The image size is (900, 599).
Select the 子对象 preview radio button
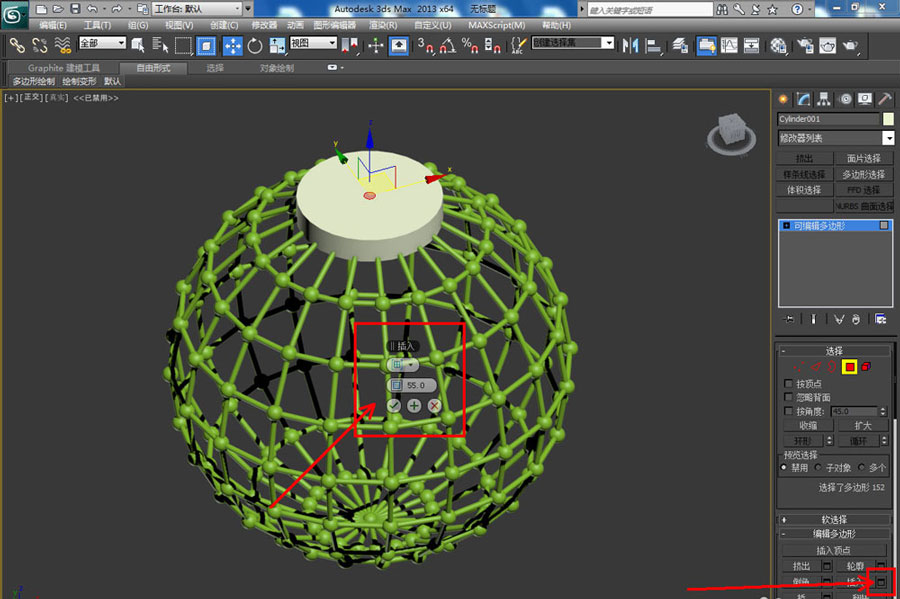point(818,468)
